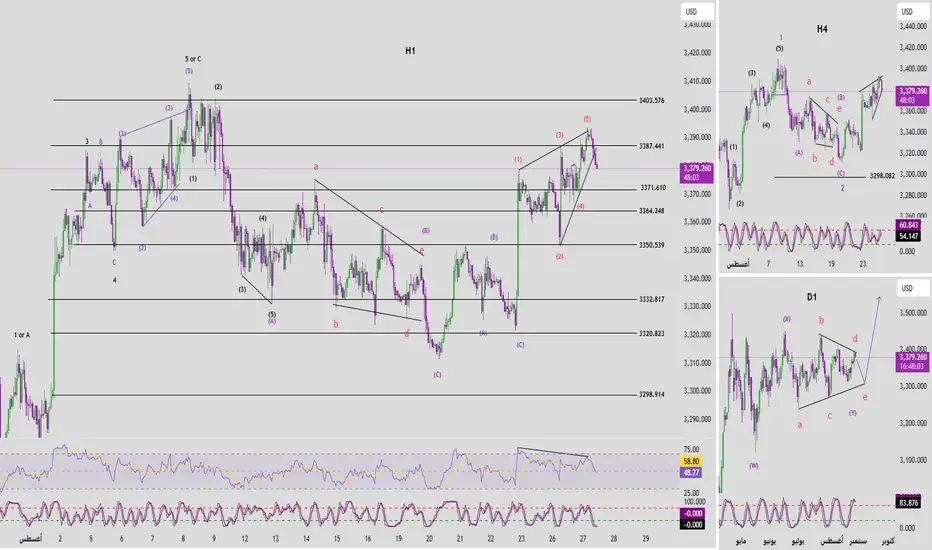Click the date label 29 on the H1 time axis
The height and width of the screenshot is (550, 932).
click(x=646, y=539)
